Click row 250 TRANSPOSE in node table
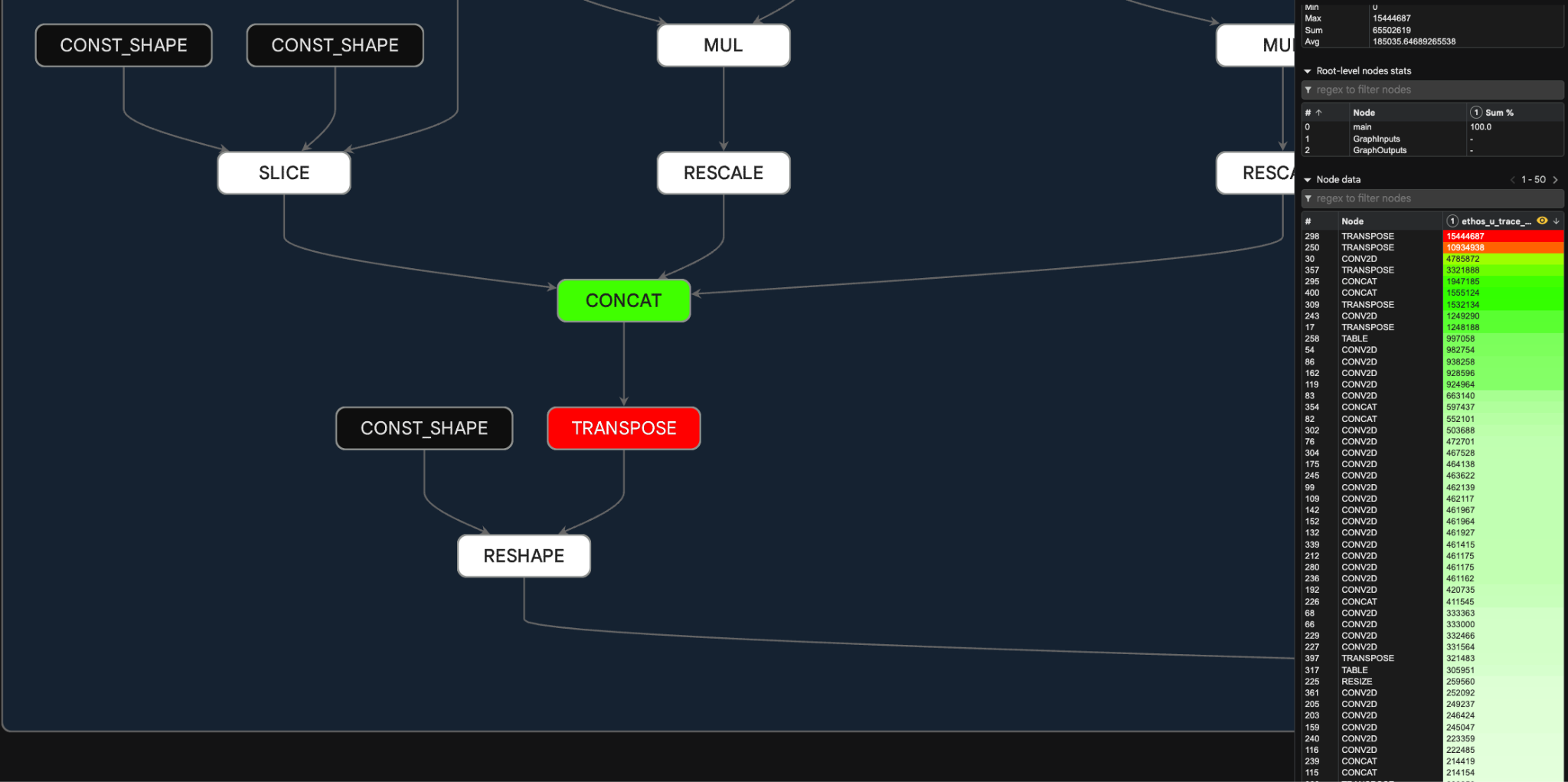 (1432, 247)
